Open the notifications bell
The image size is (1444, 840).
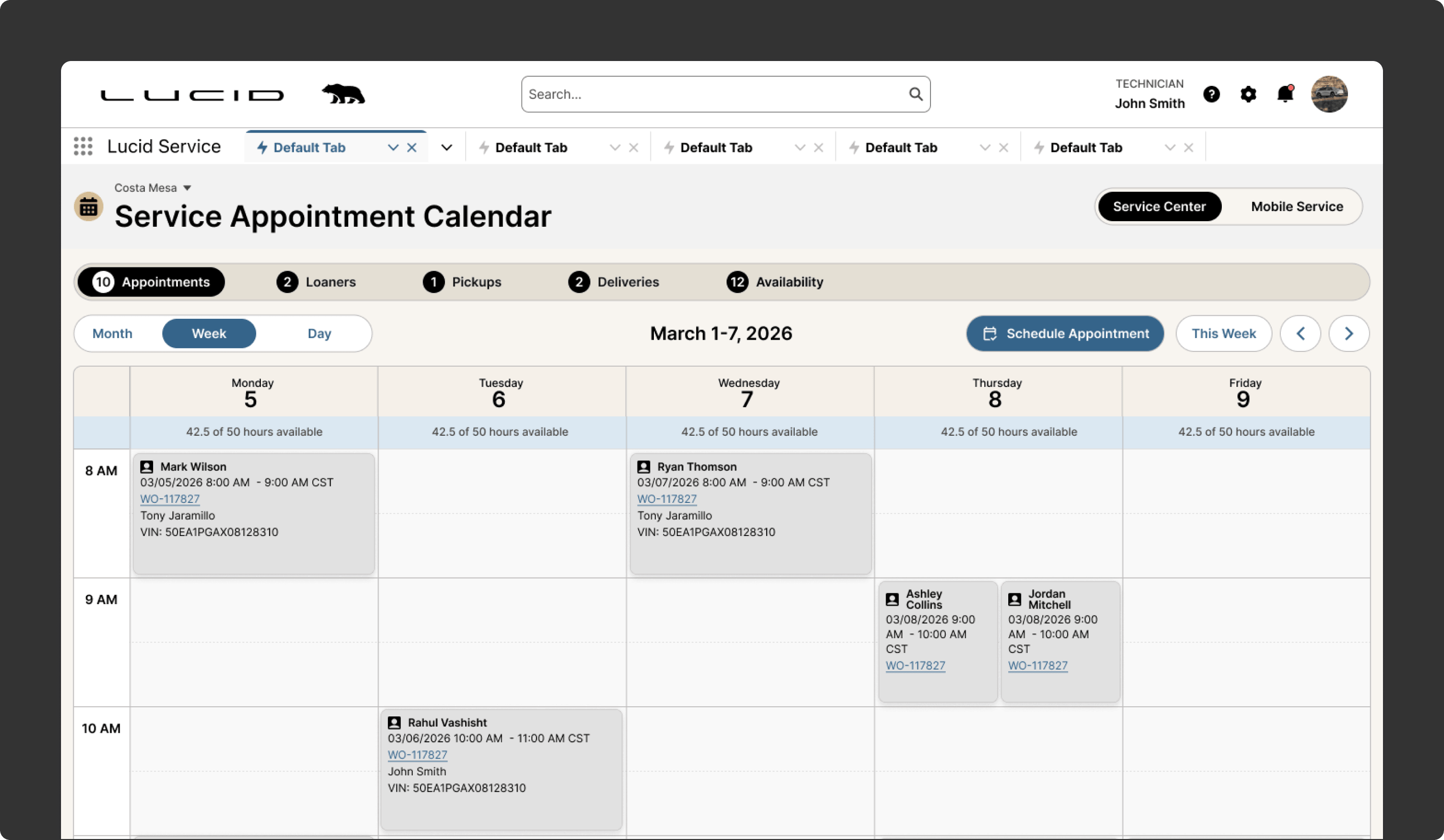pos(1285,94)
